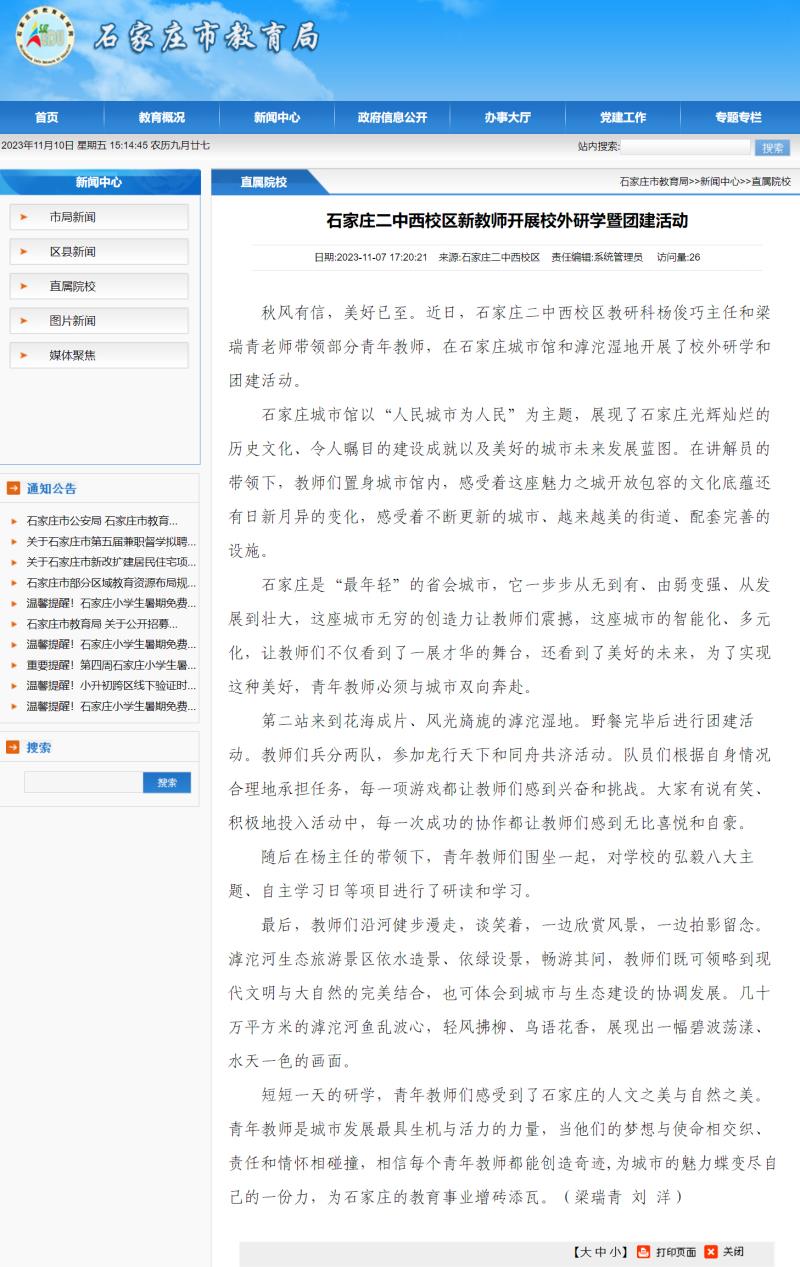Click the red X close icon
The height and width of the screenshot is (1267, 800).
(711, 1251)
